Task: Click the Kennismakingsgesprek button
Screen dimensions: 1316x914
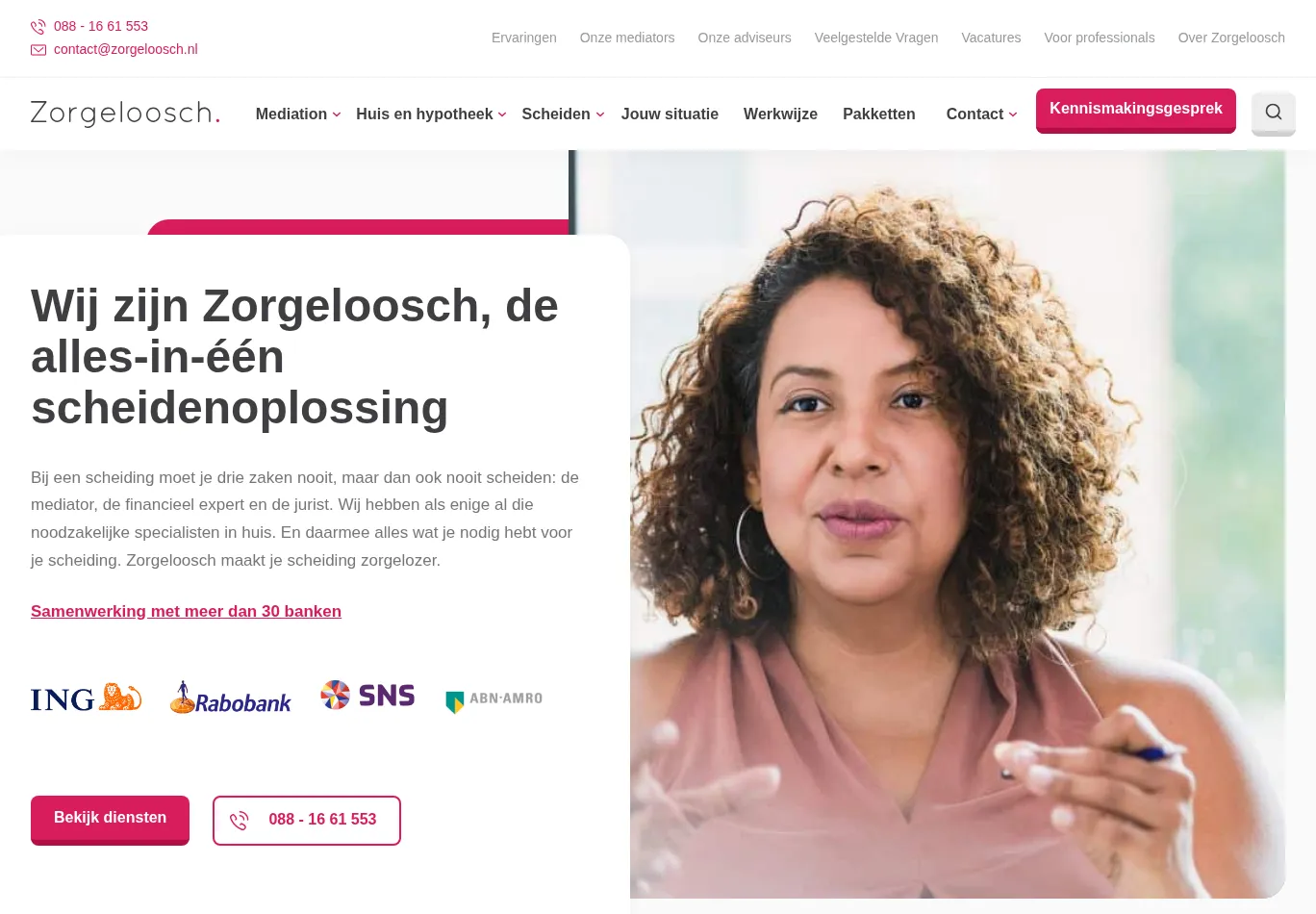Action: click(1135, 111)
